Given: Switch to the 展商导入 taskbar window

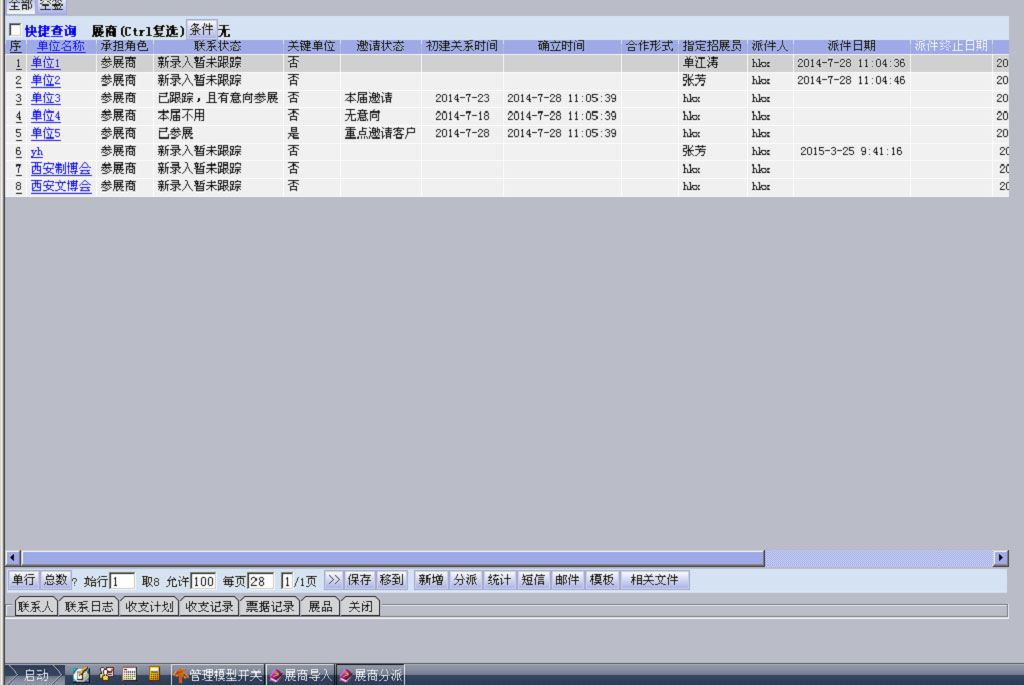Looking at the screenshot, I should 300,676.
